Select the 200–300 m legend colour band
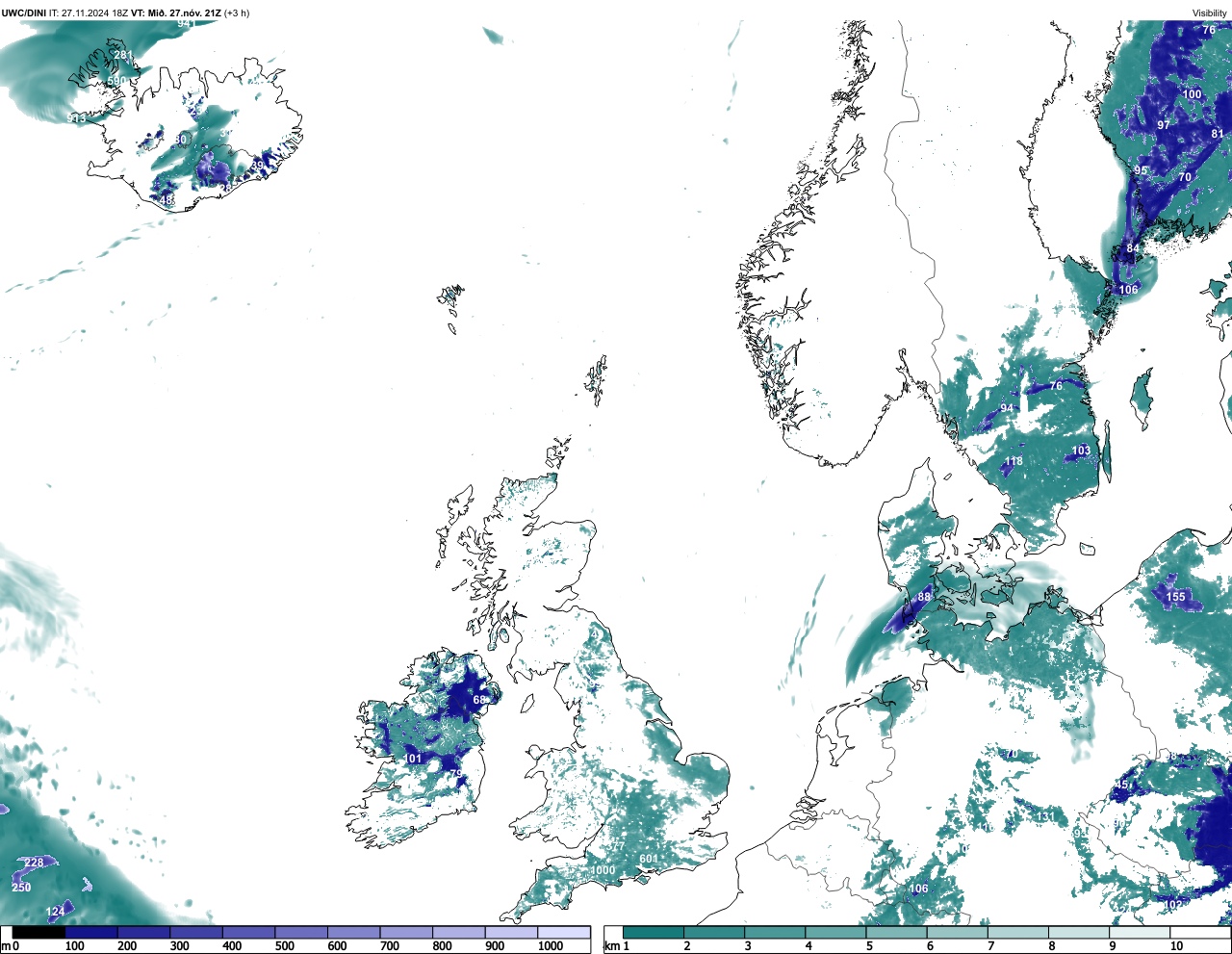Viewport: 1232px width, 954px height. pos(143,933)
